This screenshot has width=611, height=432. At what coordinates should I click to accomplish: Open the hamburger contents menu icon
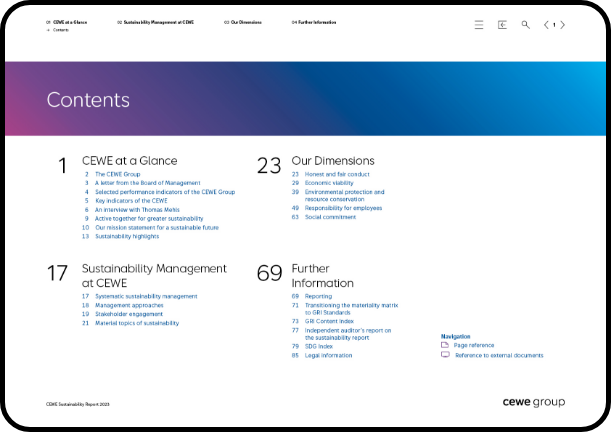[479, 25]
